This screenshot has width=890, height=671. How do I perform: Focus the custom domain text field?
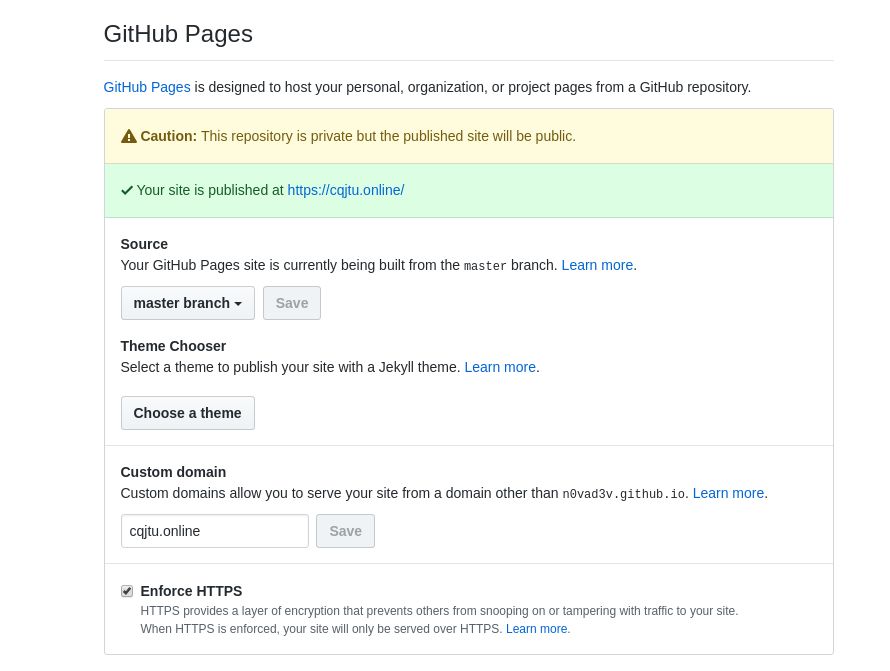[x=215, y=531]
